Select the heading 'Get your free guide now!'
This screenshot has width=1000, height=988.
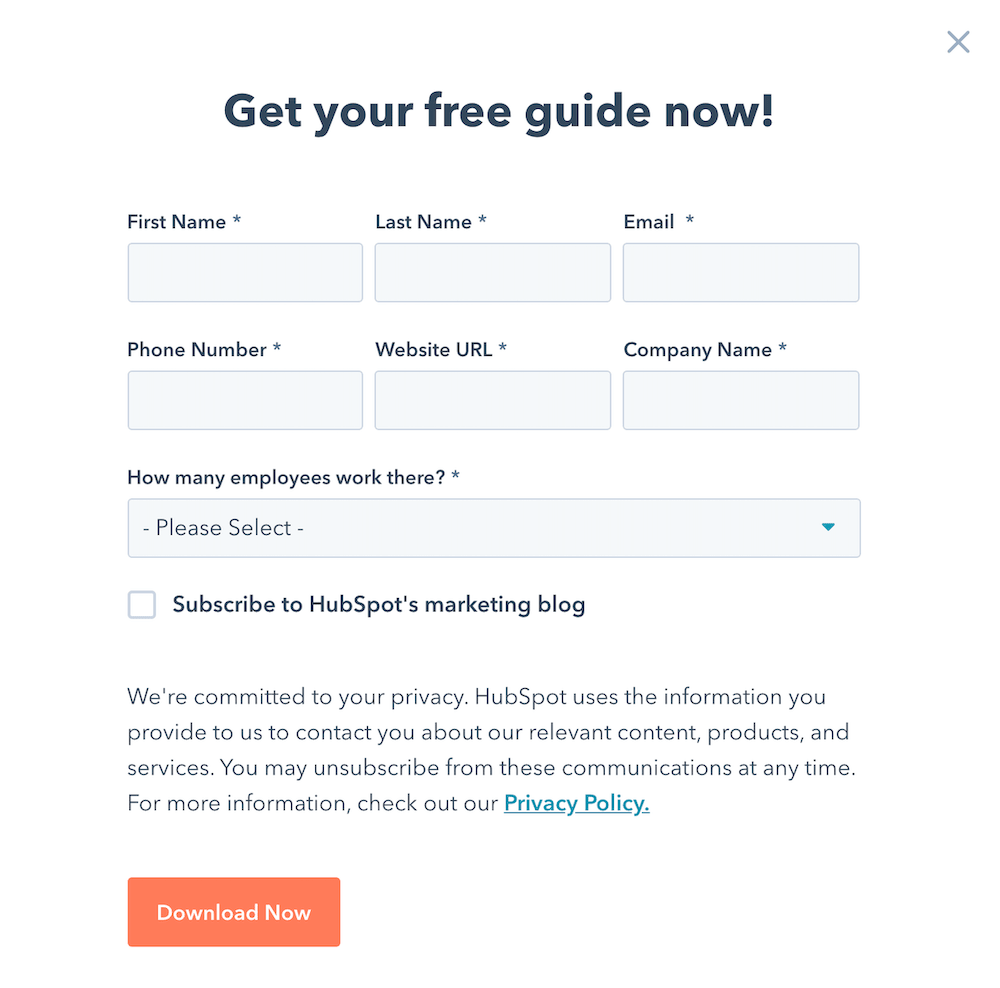tap(499, 111)
